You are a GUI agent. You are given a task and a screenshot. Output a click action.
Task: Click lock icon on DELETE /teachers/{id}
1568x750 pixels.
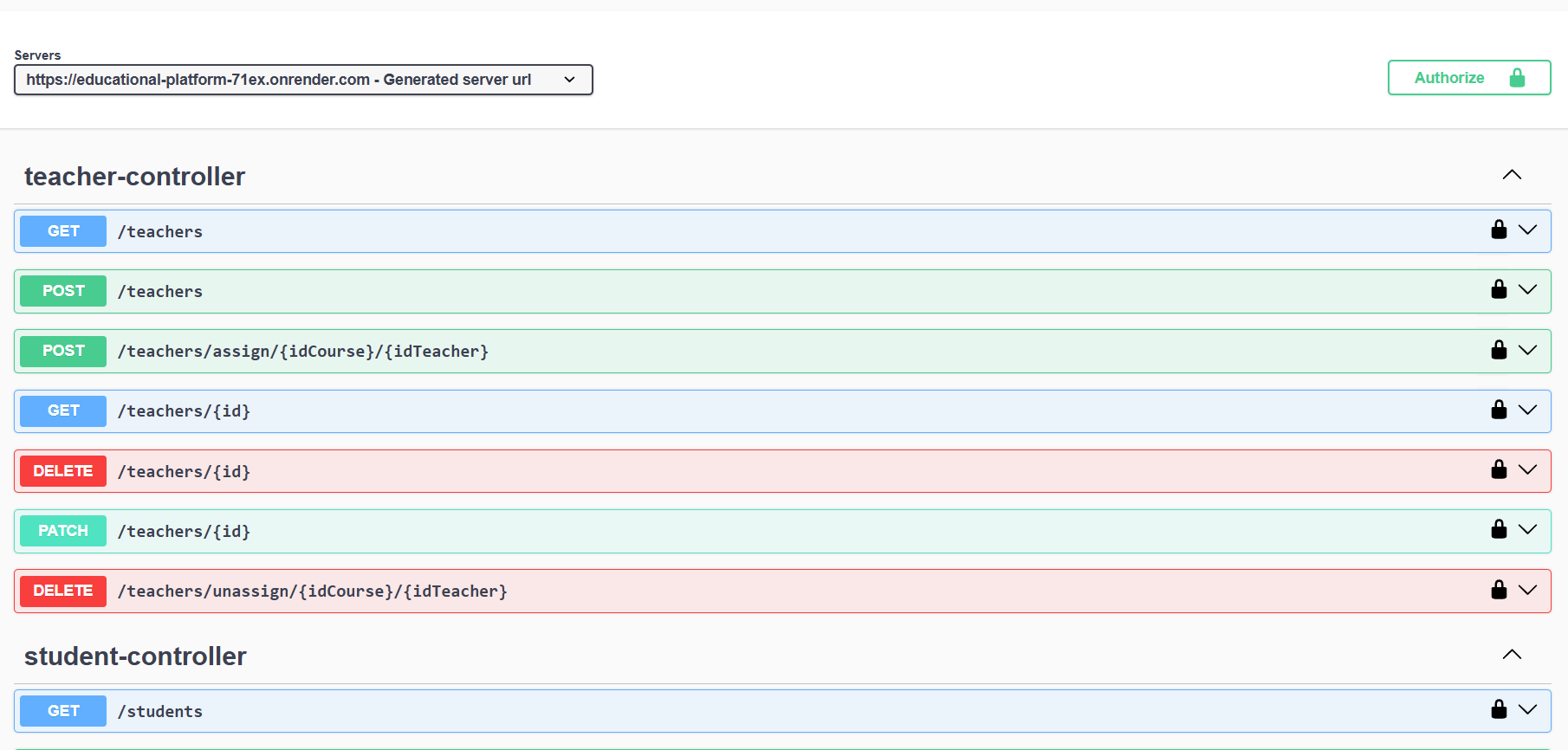click(1499, 470)
